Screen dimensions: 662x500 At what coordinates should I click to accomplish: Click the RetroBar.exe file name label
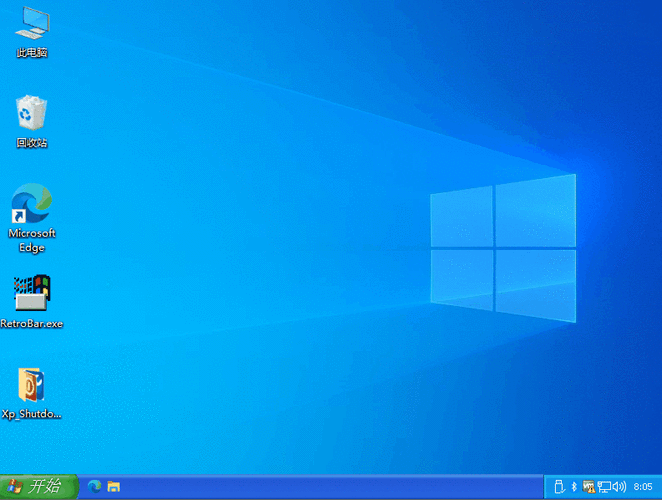pyautogui.click(x=32, y=324)
